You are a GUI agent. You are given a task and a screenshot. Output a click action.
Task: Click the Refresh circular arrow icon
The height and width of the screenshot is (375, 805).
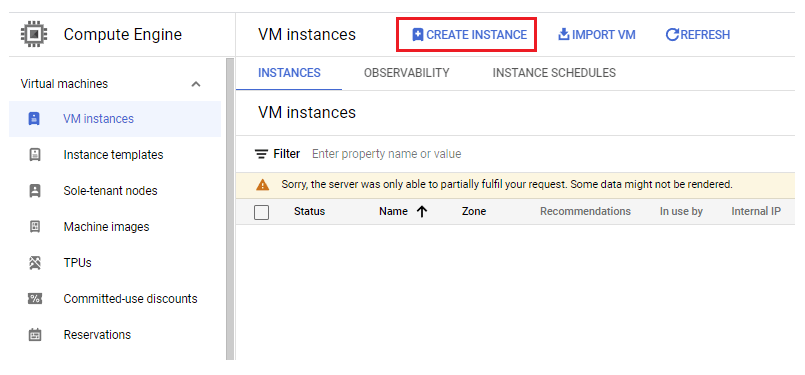[672, 35]
